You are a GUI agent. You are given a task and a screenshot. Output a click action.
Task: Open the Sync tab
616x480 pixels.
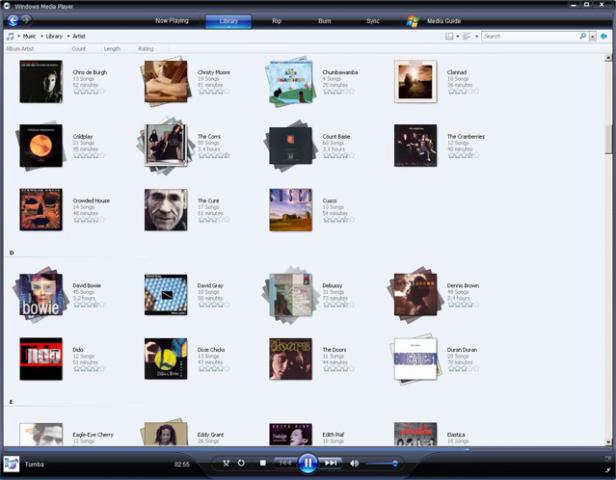pyautogui.click(x=373, y=21)
